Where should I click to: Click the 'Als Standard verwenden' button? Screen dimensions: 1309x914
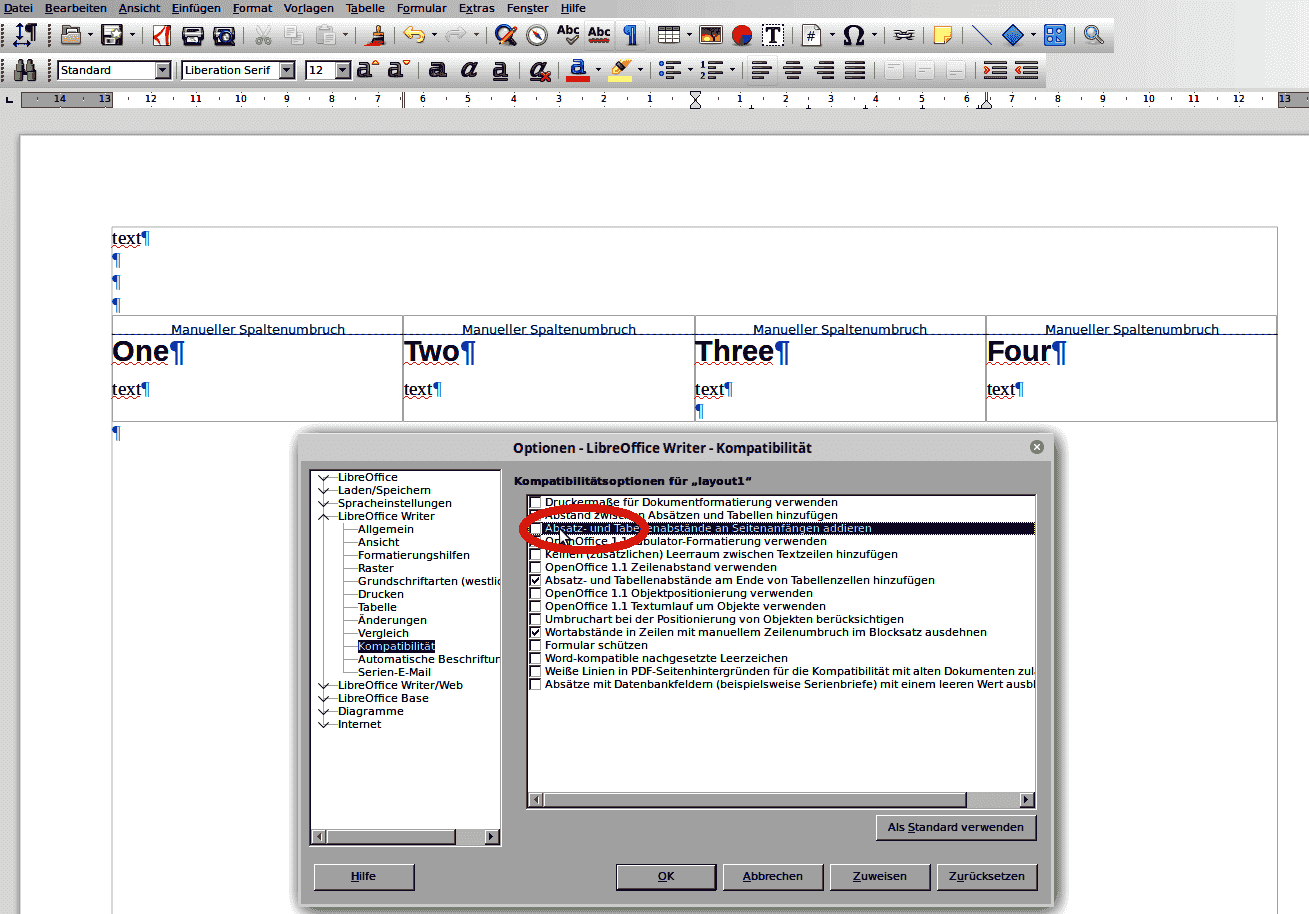[x=956, y=828]
